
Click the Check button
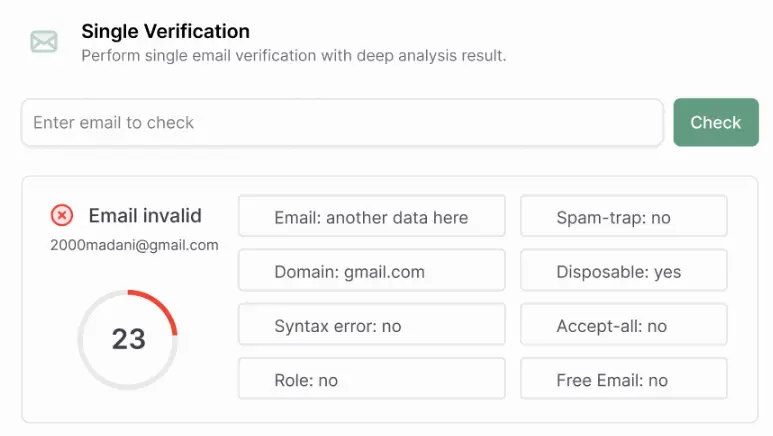click(716, 122)
